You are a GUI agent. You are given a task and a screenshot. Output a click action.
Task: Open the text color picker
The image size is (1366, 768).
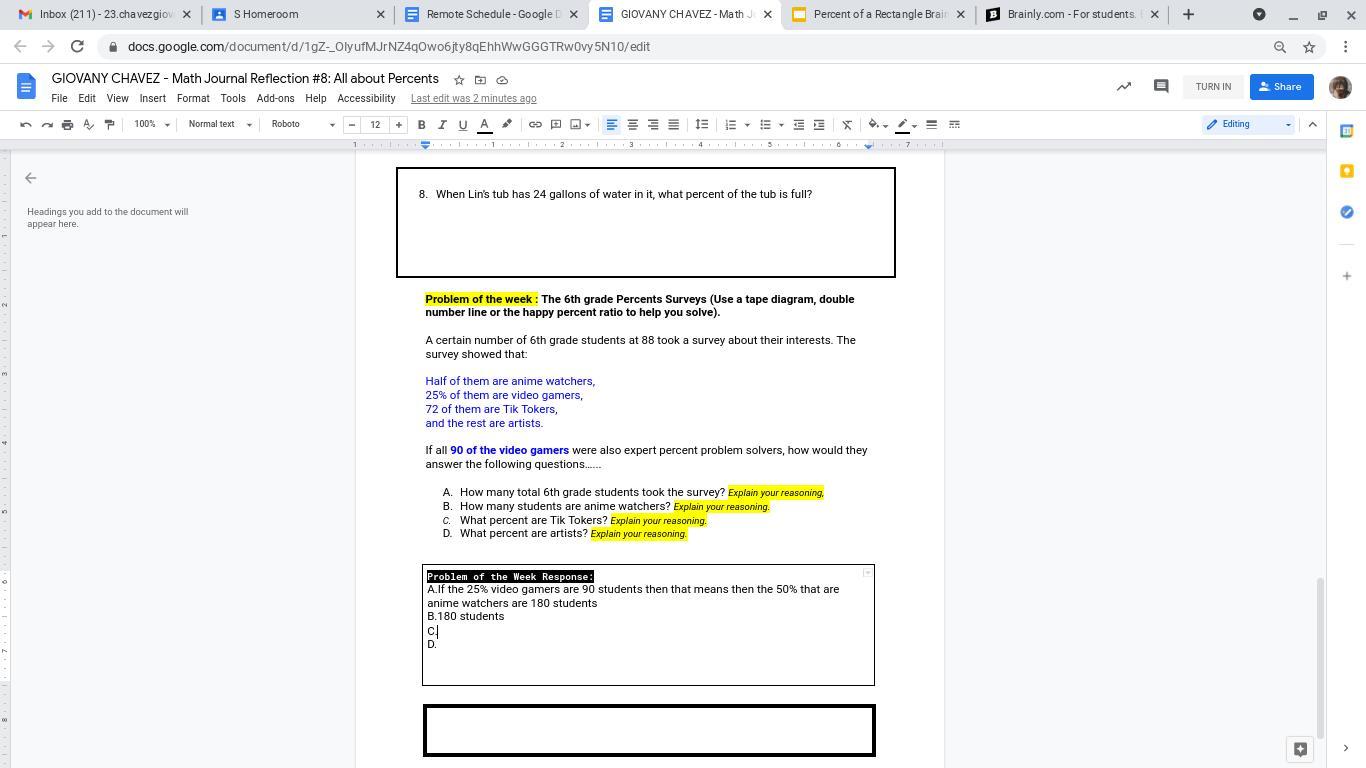(x=484, y=125)
